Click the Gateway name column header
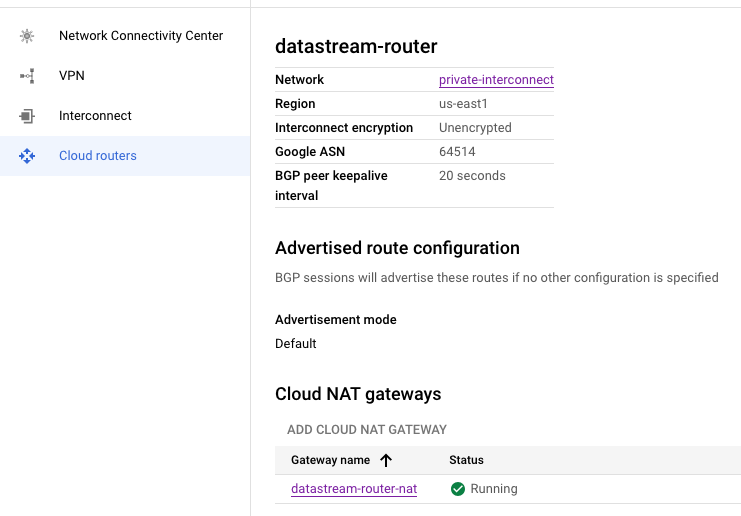 tap(330, 460)
